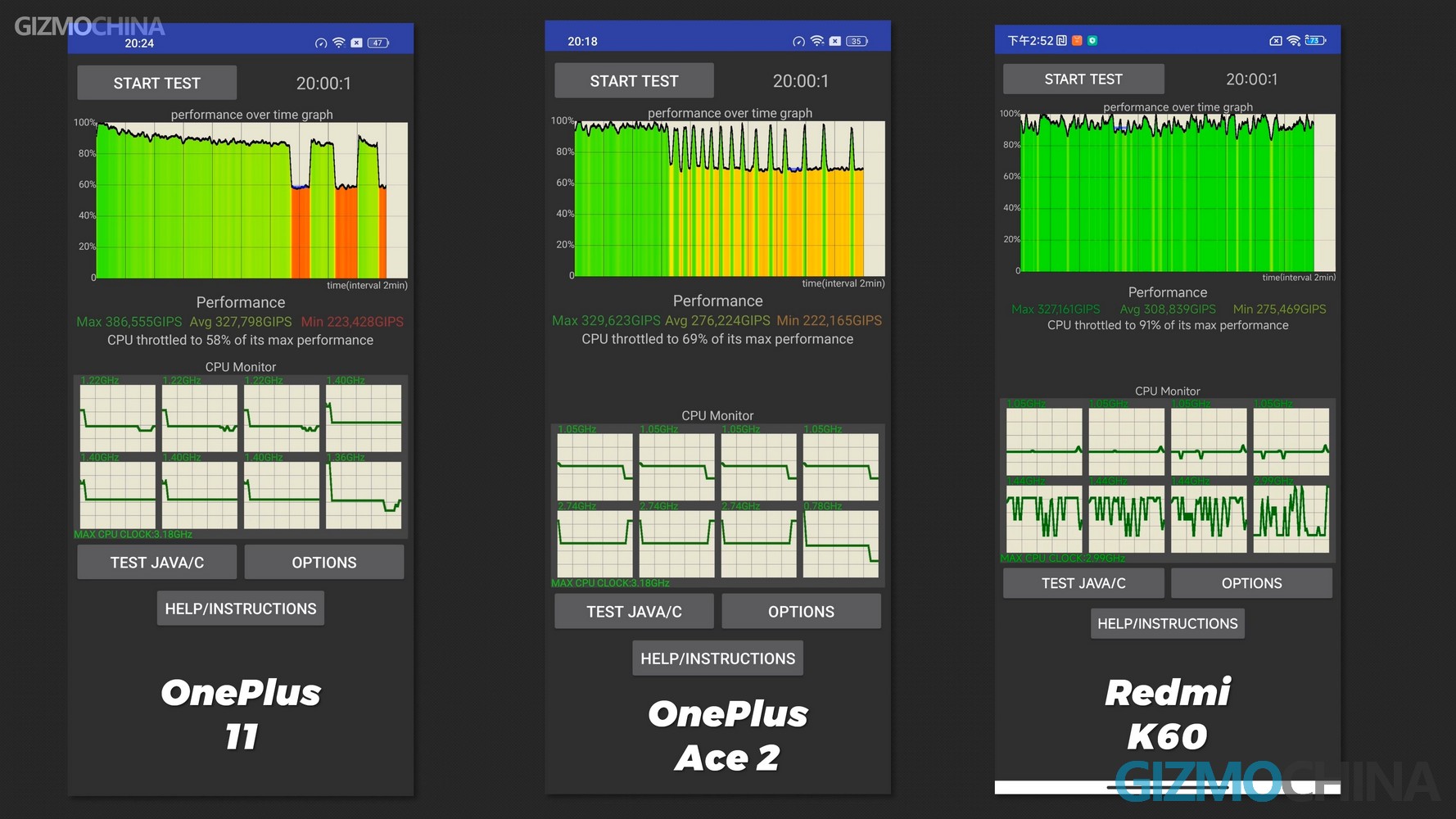Open HELP/INSTRUCTIONS on the Redmi K60 screen
The image size is (1456, 819).
tap(1167, 623)
